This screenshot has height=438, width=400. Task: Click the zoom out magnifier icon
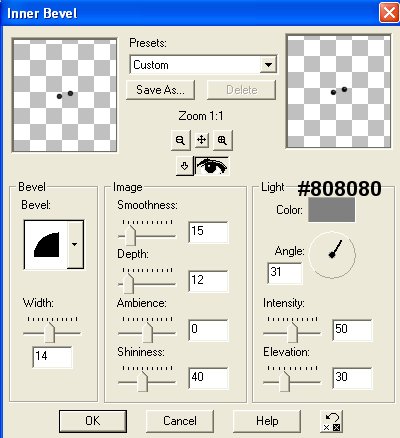(180, 140)
